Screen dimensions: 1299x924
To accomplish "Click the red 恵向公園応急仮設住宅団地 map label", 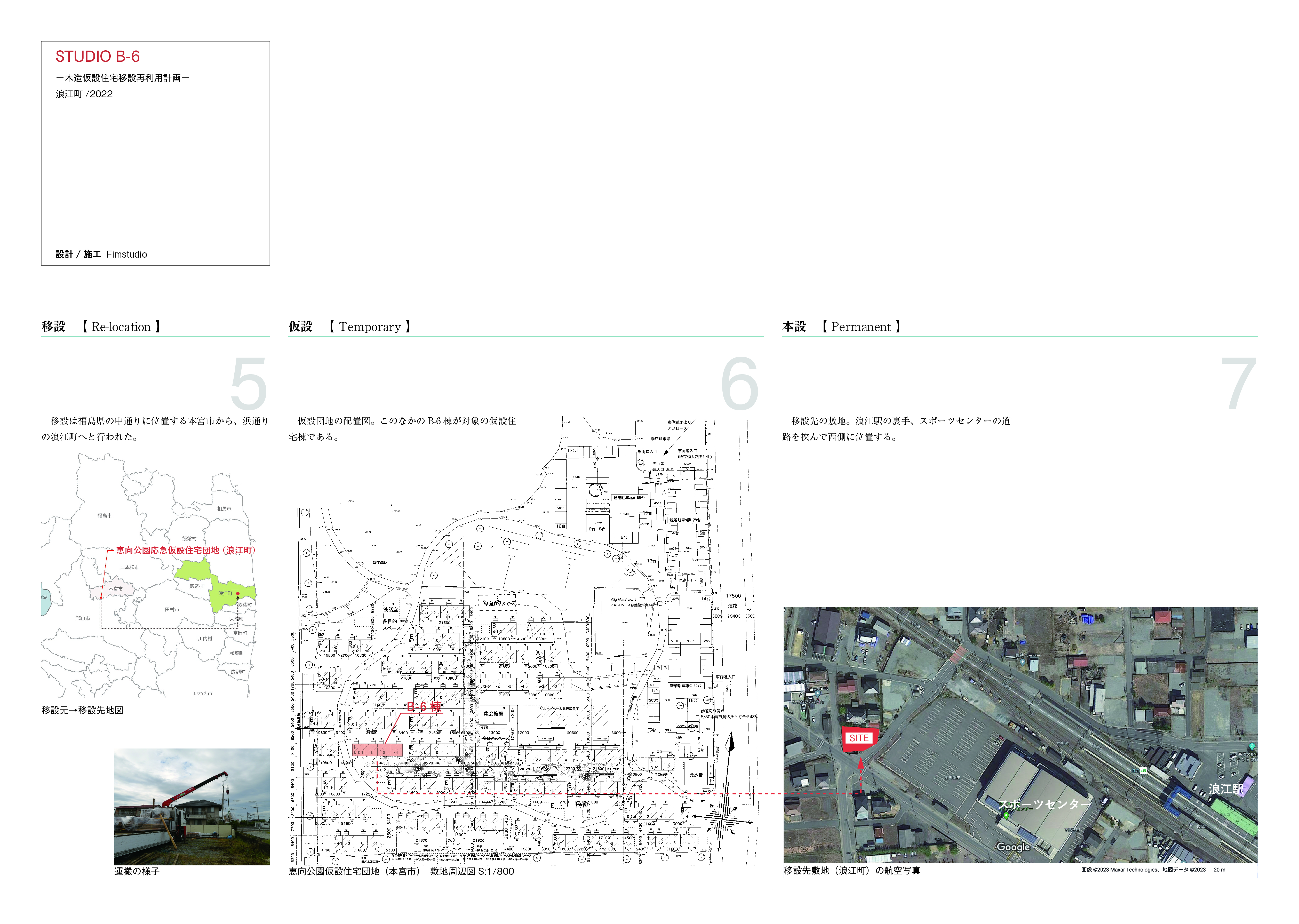I will pos(186,550).
